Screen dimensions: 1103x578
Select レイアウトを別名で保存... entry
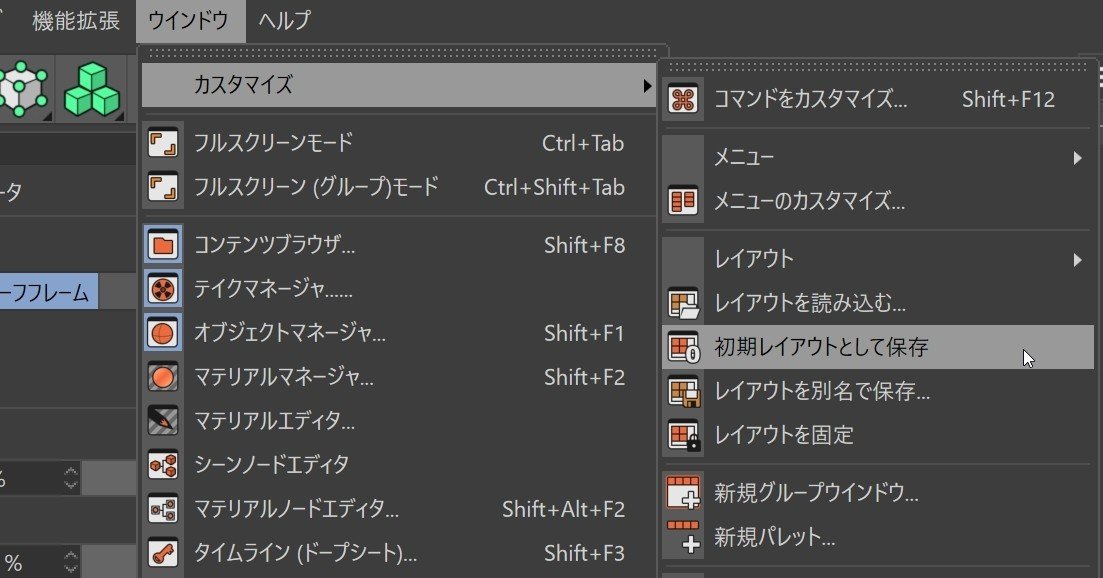(x=878, y=392)
